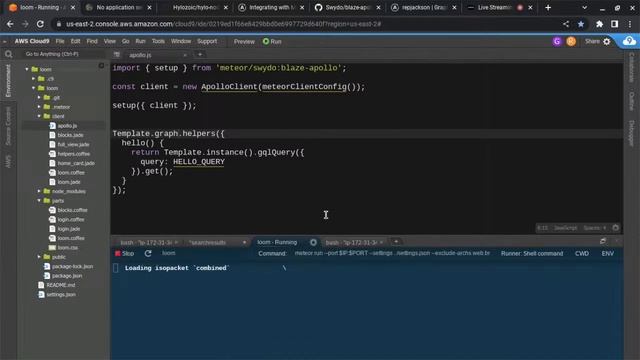
Task: Open settings.json file
Action: pyautogui.click(x=61, y=295)
